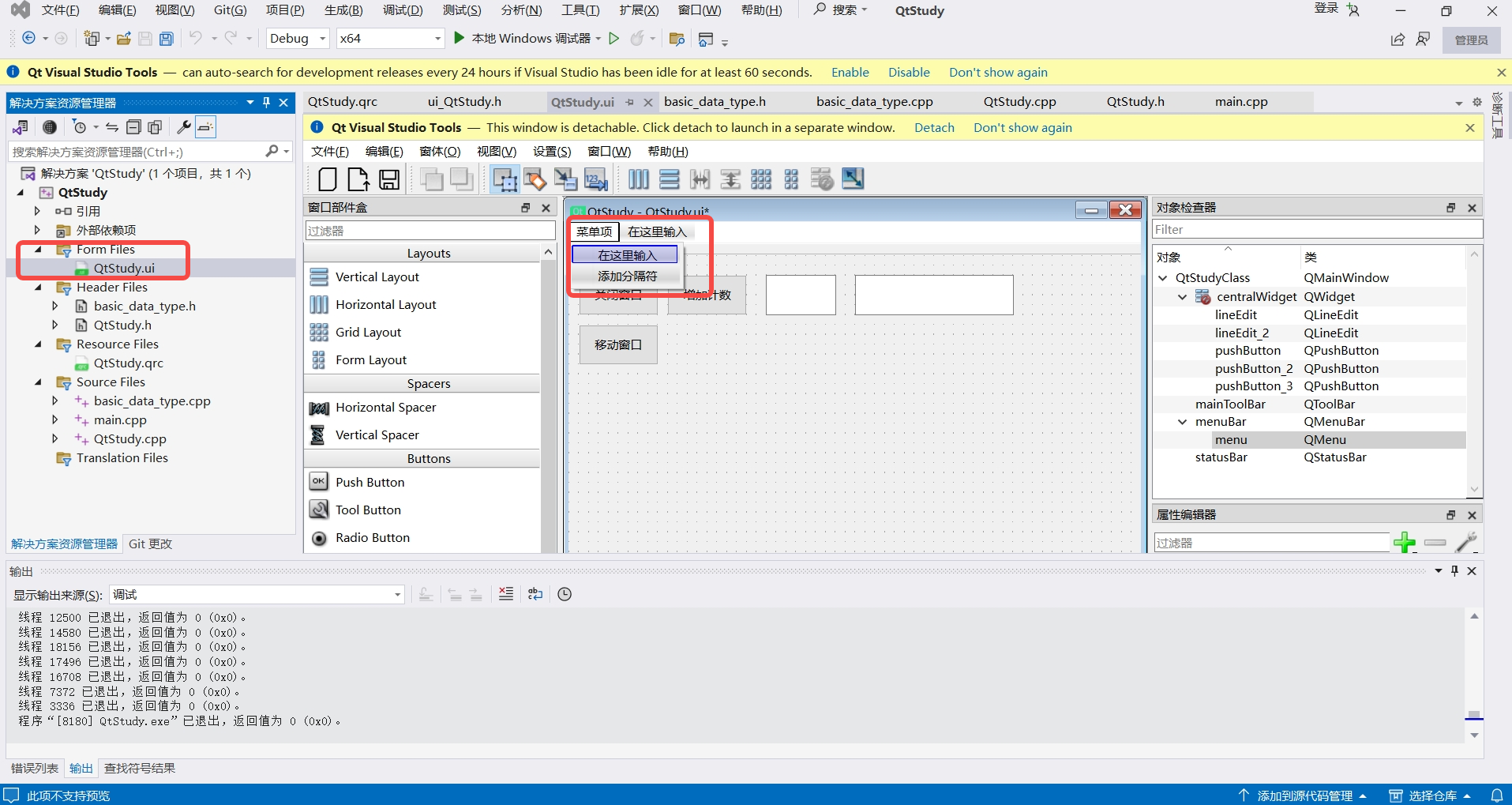Toggle Edit Buddies mode in Designer

(x=565, y=179)
